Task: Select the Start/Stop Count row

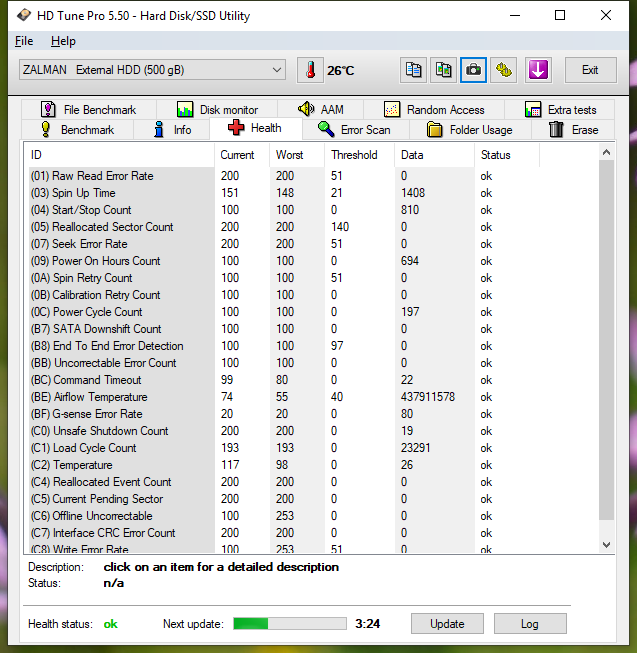Action: [283, 210]
